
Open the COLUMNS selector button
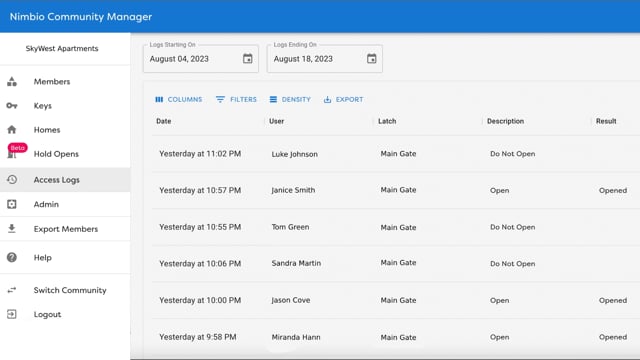point(179,100)
